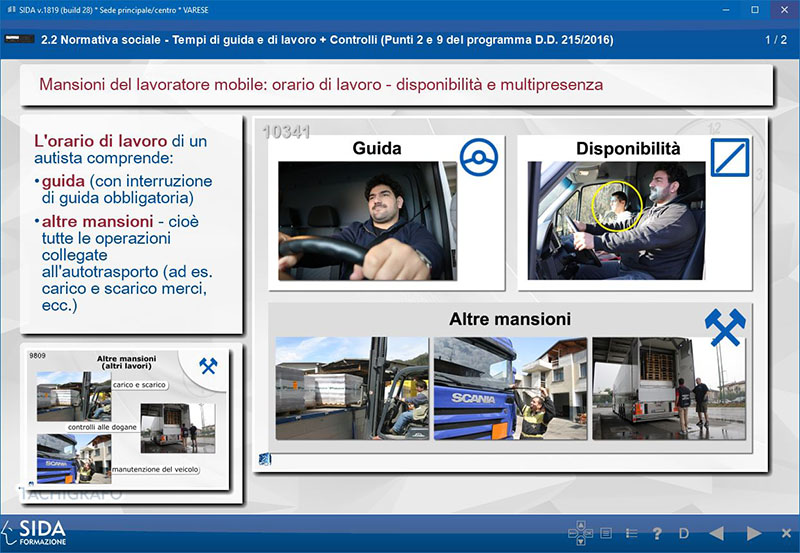Minimize the SIDA application window
Screen dimensions: 800x553
724,10
